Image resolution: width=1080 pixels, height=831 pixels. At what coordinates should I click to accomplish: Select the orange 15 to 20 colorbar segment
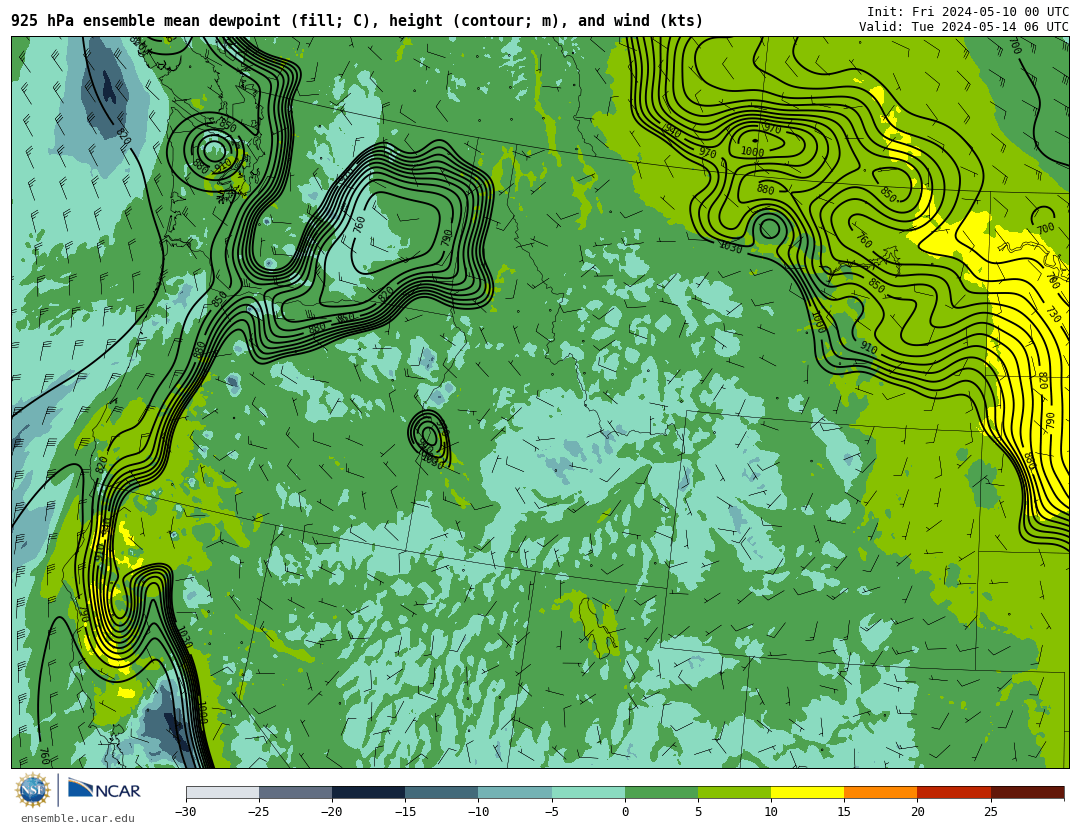point(881,792)
